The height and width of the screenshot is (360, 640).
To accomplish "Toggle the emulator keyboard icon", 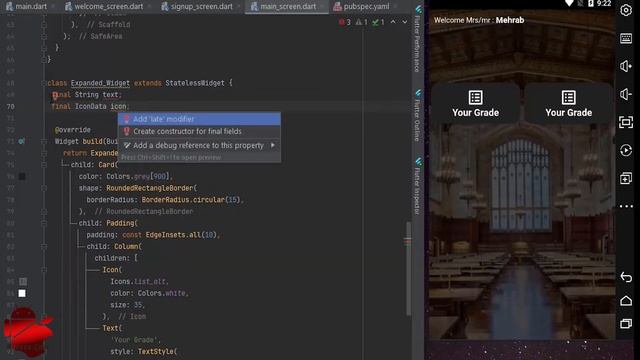I will point(626,38).
